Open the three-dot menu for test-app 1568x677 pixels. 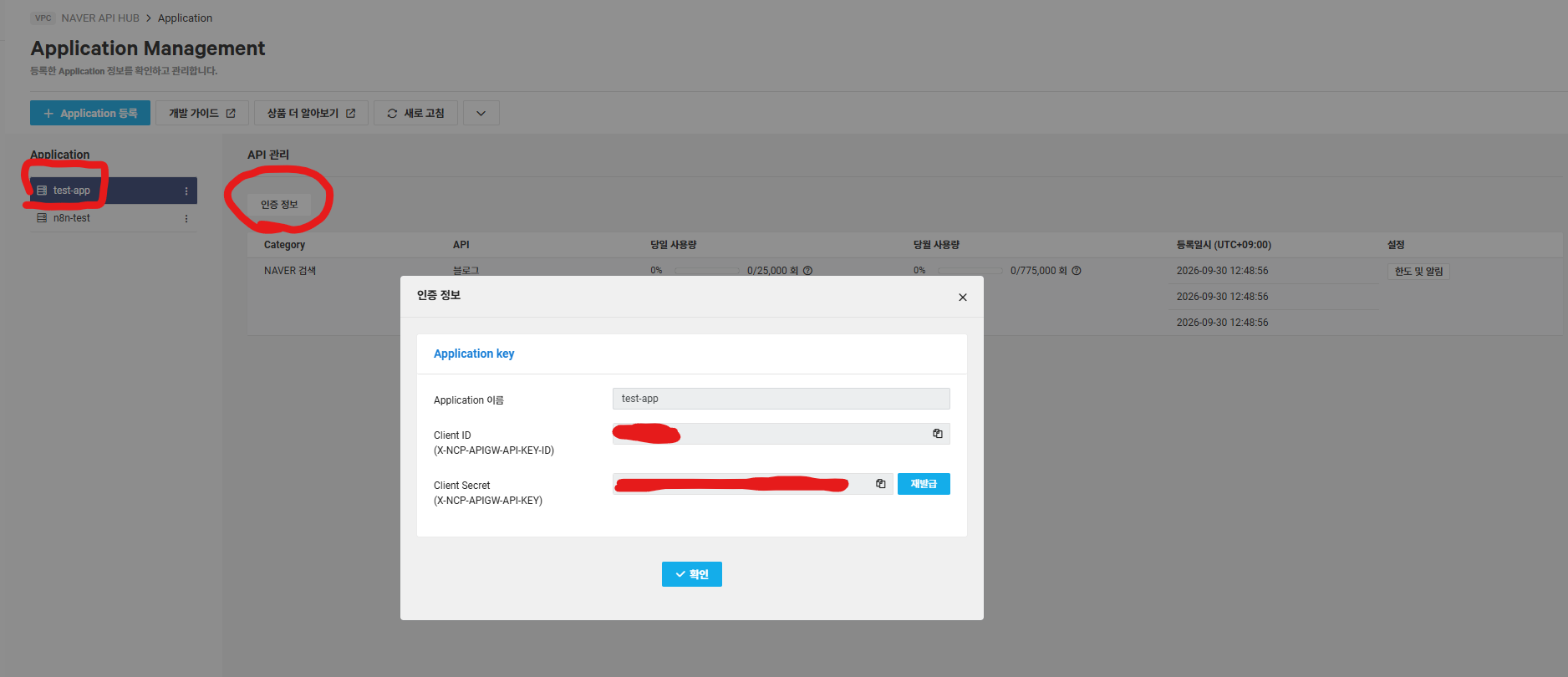[186, 191]
